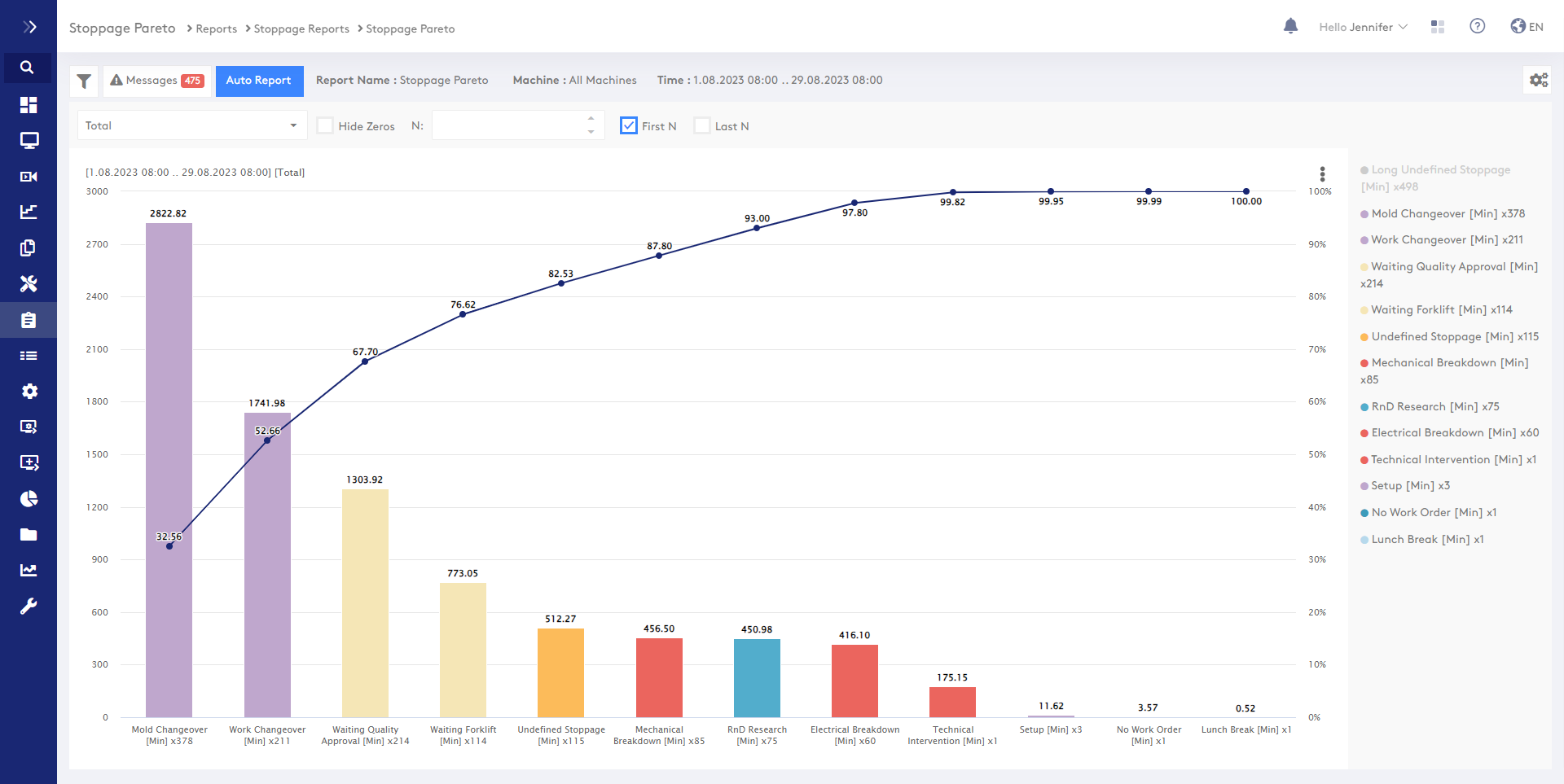Uncheck the First N checkbox
The height and width of the screenshot is (784, 1564).
tap(629, 125)
